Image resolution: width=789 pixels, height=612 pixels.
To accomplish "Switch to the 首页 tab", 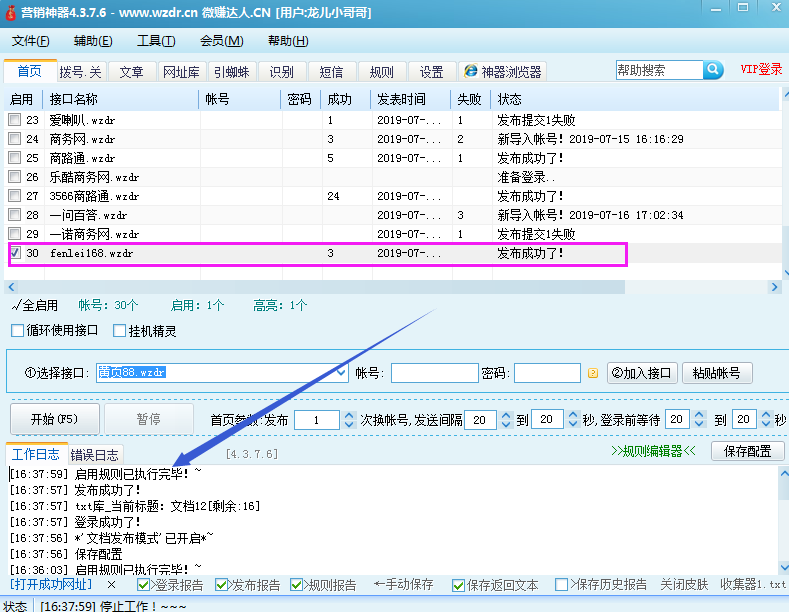I will tap(30, 71).
